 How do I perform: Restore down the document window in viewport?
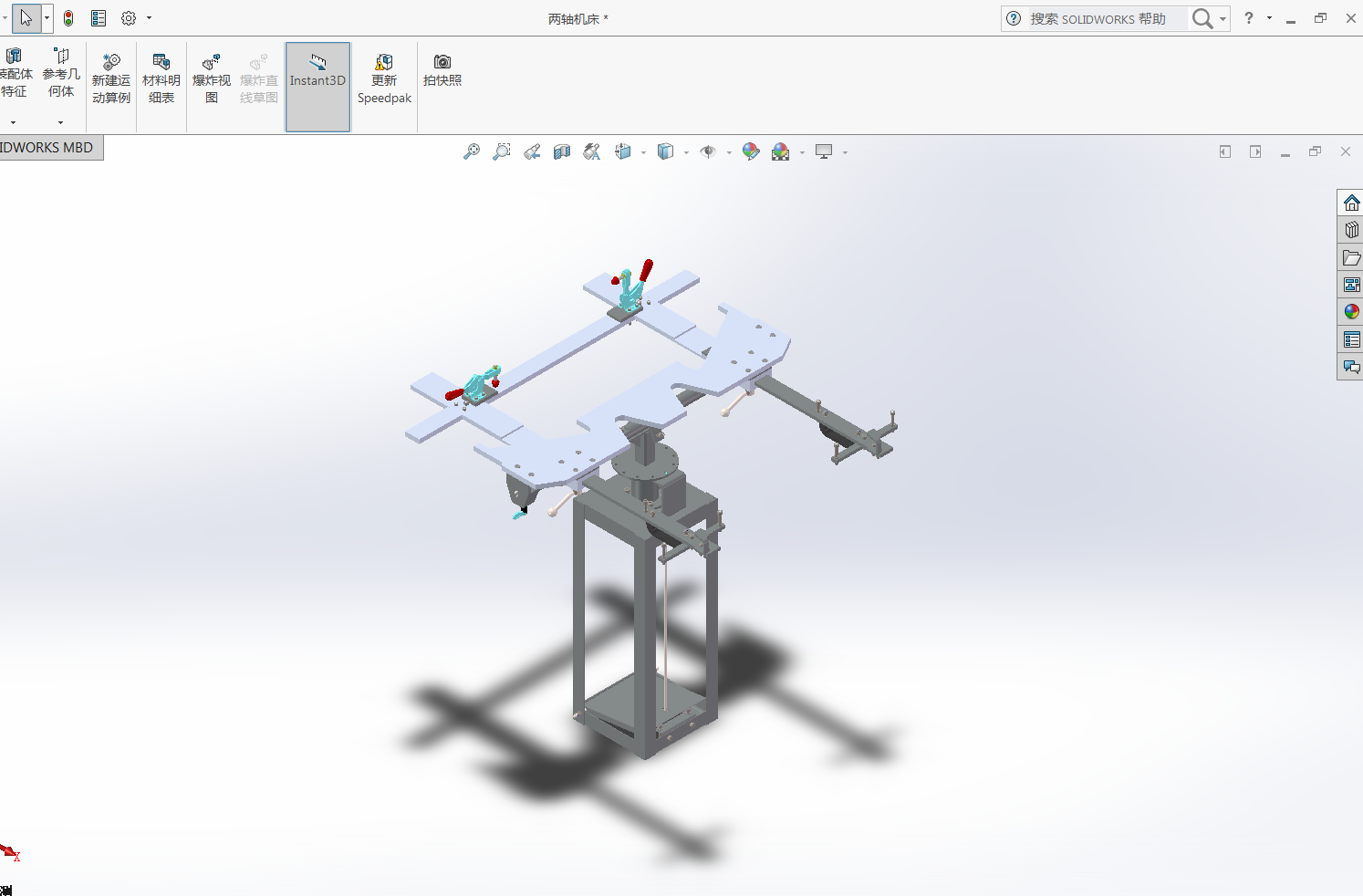point(1315,151)
